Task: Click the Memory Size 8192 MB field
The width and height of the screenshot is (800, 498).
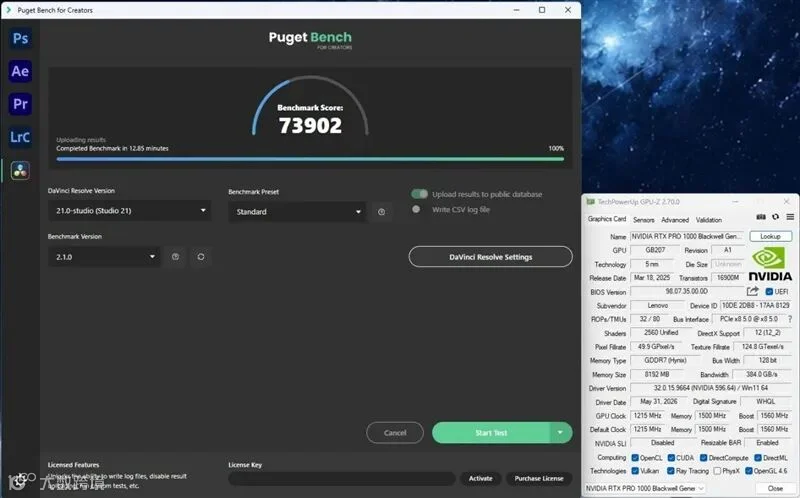Action: (x=657, y=374)
